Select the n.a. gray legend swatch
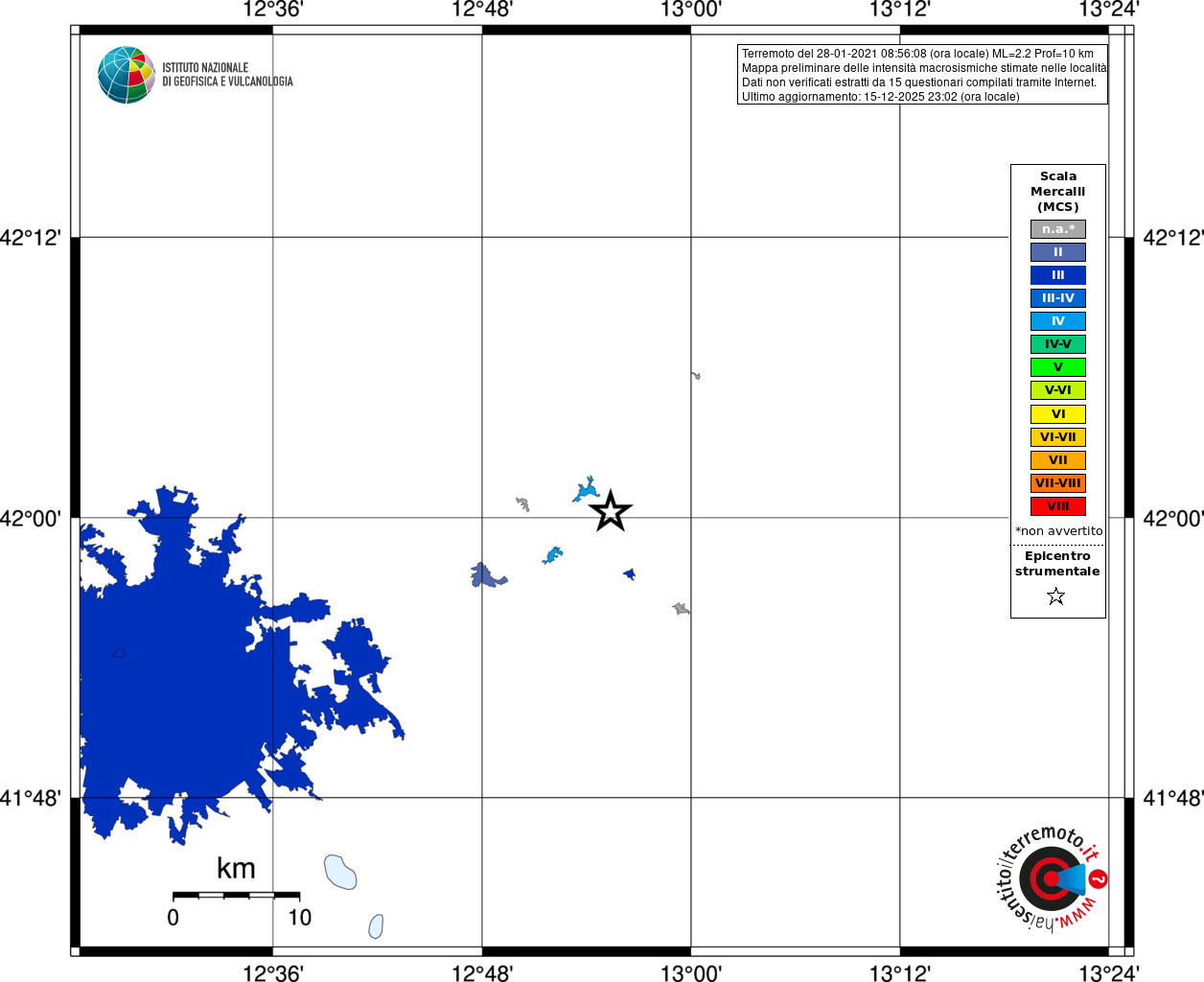 [x=1058, y=229]
